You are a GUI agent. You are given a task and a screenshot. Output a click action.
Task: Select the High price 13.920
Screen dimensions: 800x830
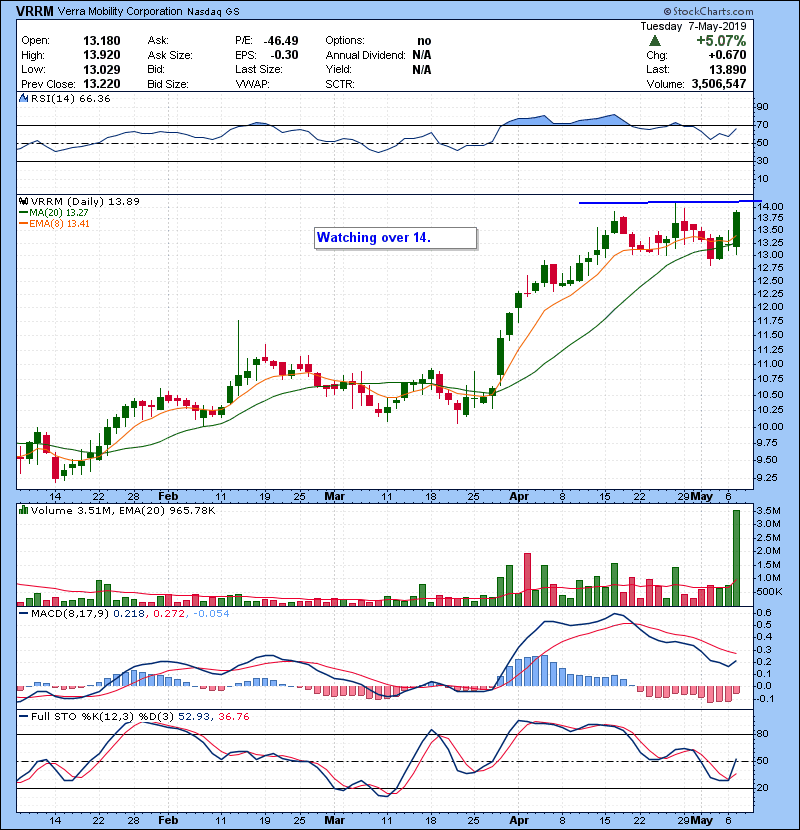(102, 55)
